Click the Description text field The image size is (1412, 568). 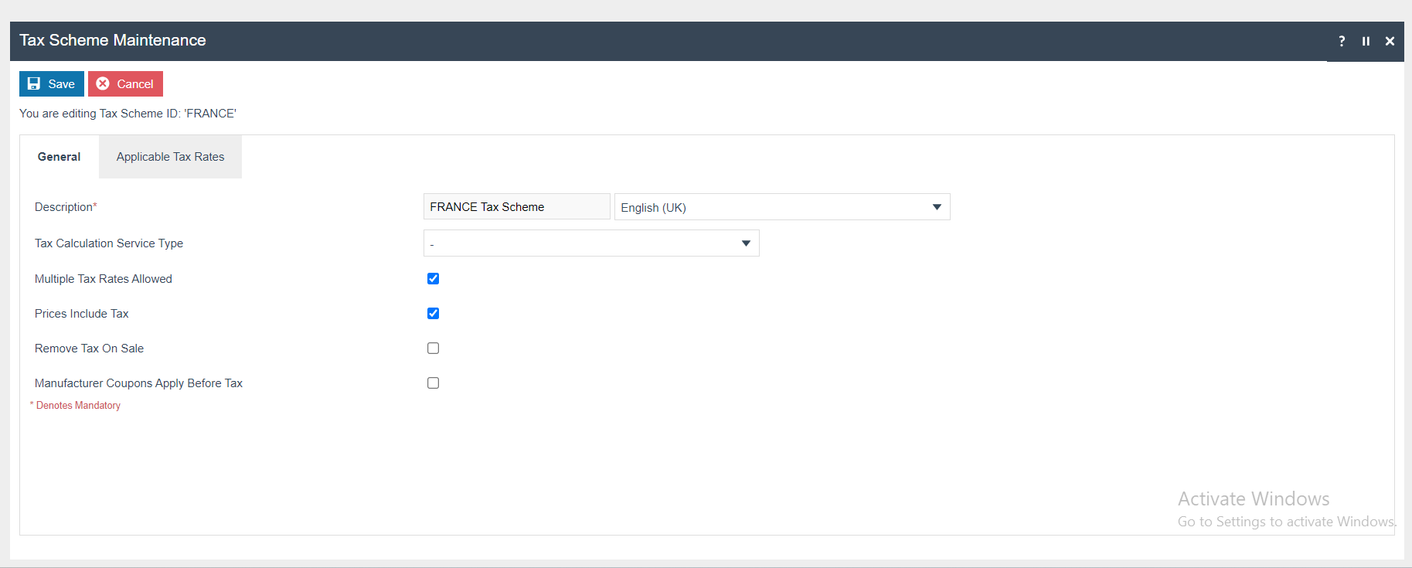click(x=516, y=207)
